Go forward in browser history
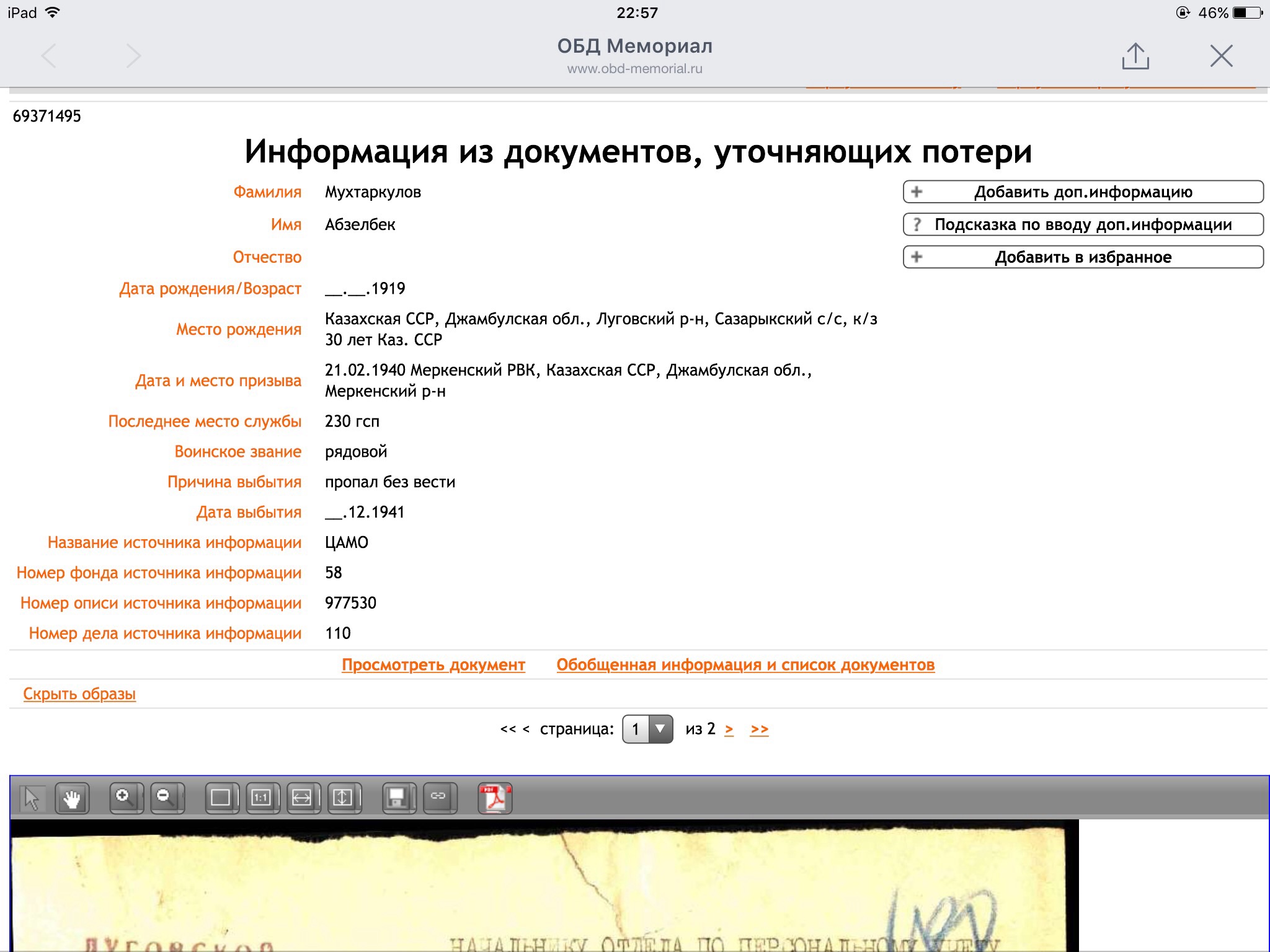Image resolution: width=1270 pixels, height=952 pixels. [x=133, y=56]
